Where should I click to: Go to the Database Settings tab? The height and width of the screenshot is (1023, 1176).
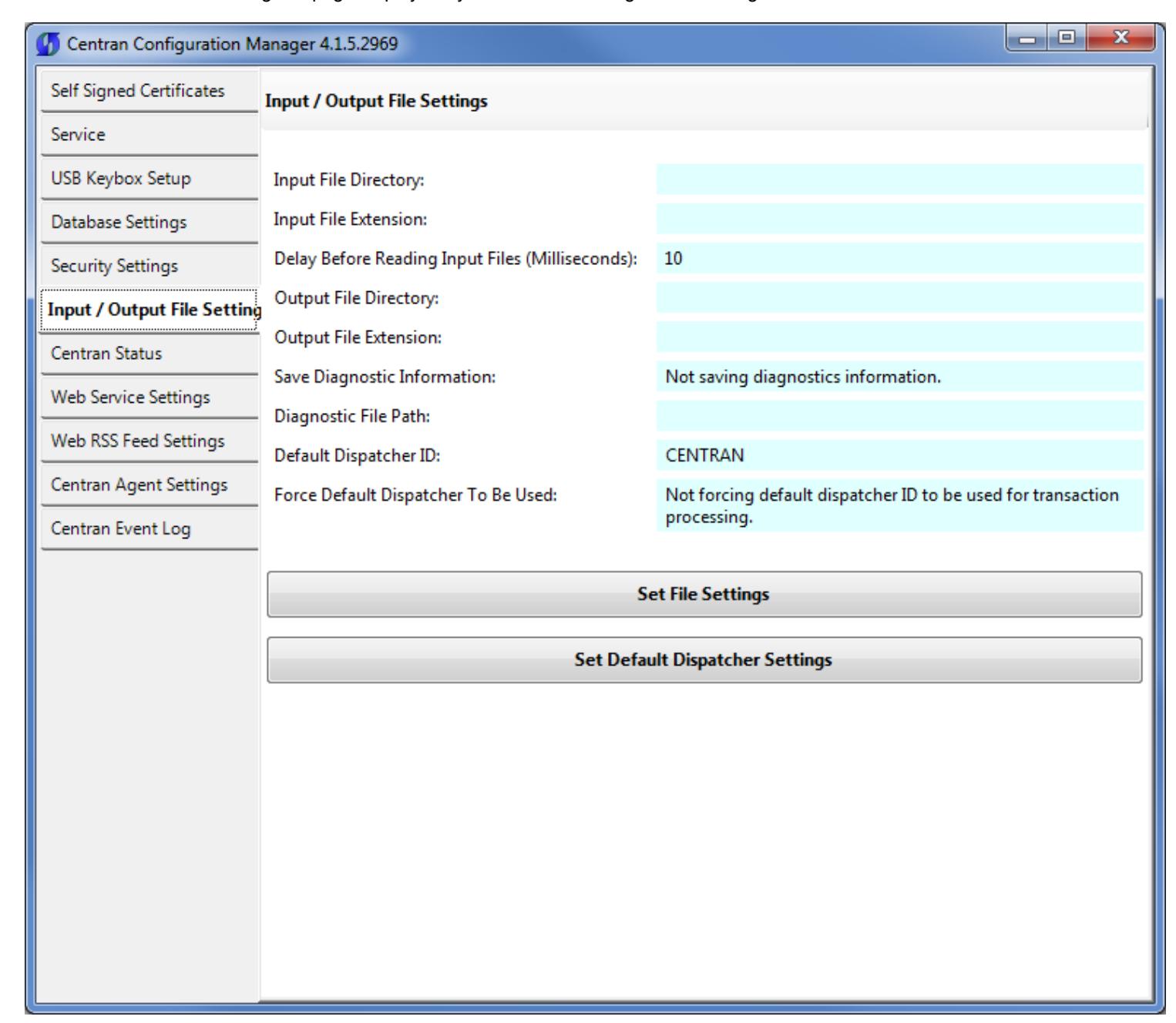[x=150, y=223]
